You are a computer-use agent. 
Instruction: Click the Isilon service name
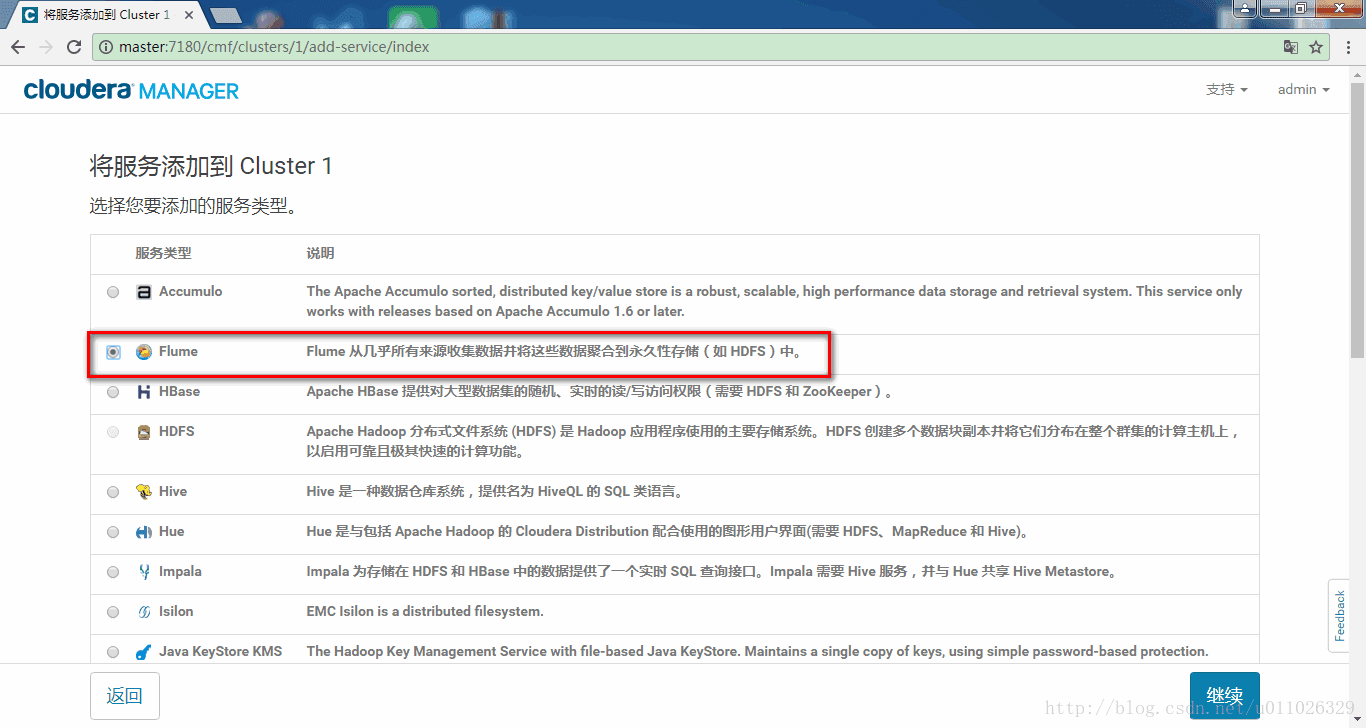pos(176,612)
